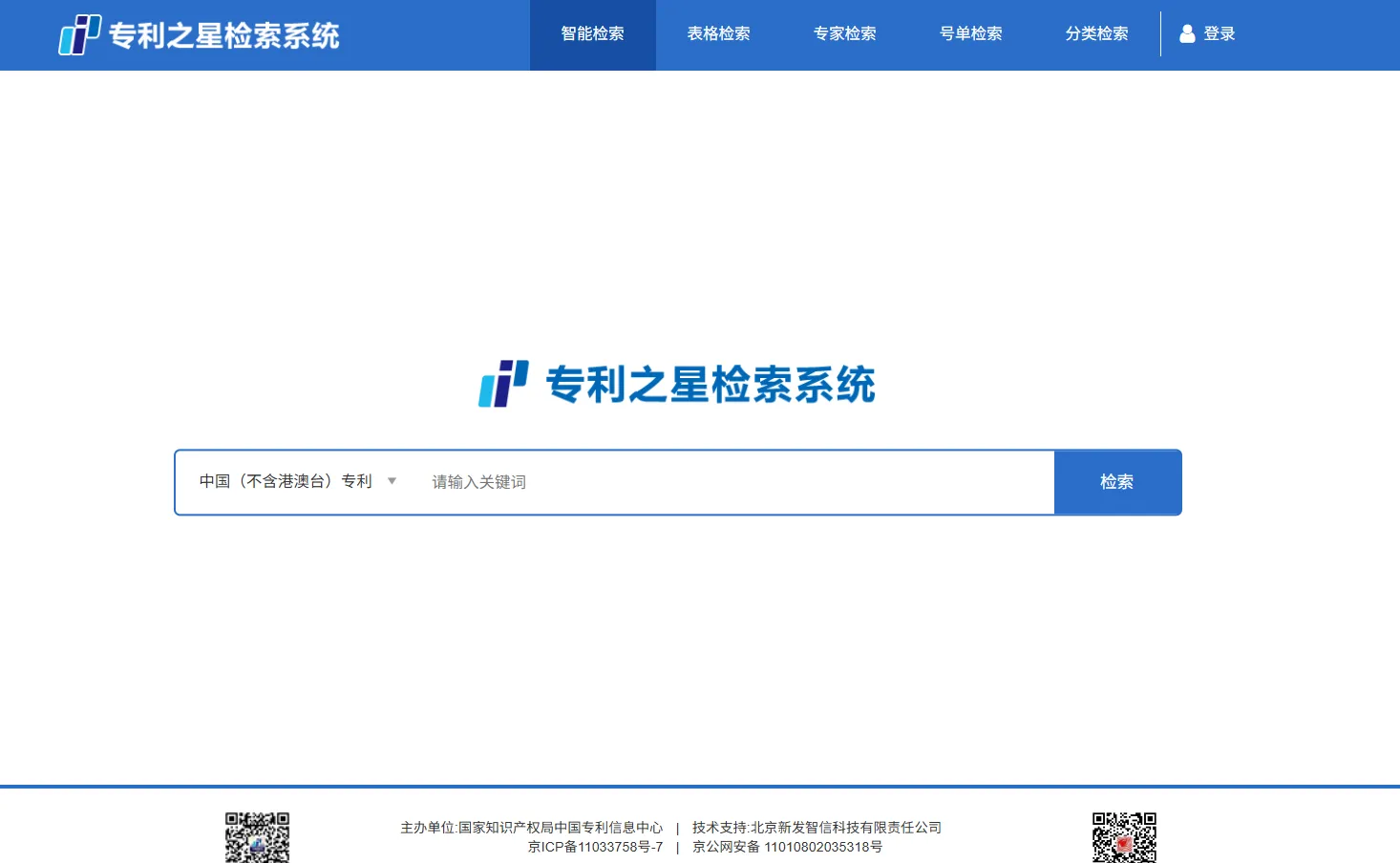
Task: Click 技术支持:北京新发智信科技有限责任公司 text
Action: point(817,828)
